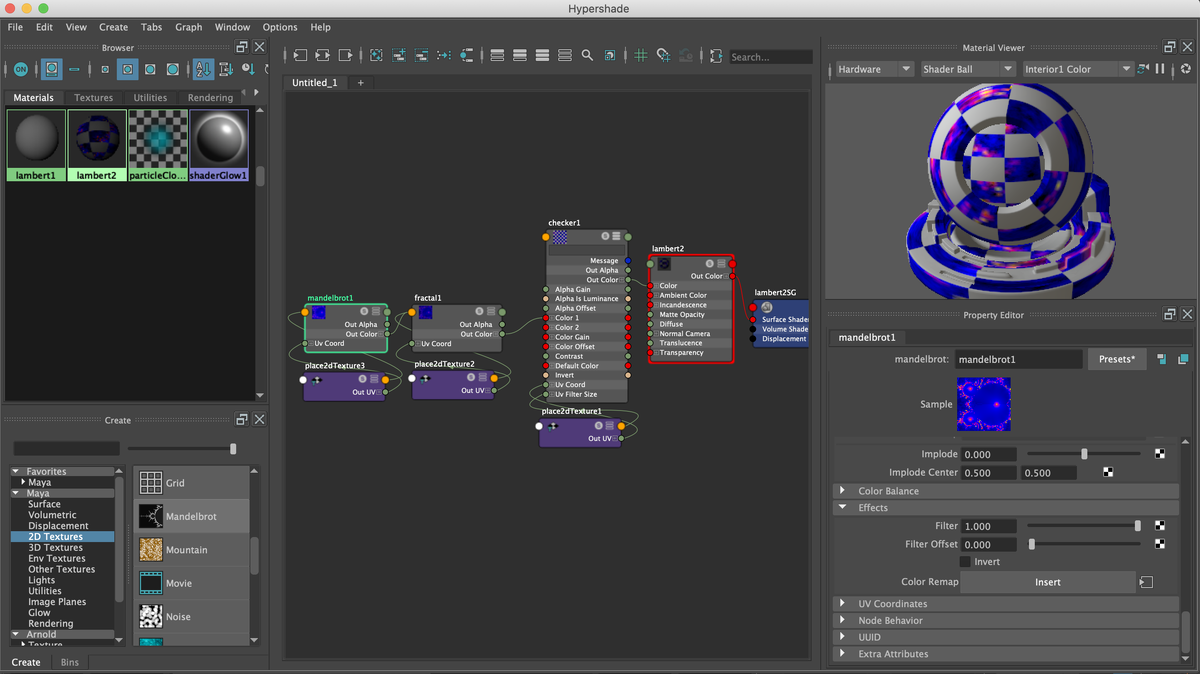The image size is (1200, 674).
Task: Expand the Extra Attributes section
Action: tap(1007, 654)
